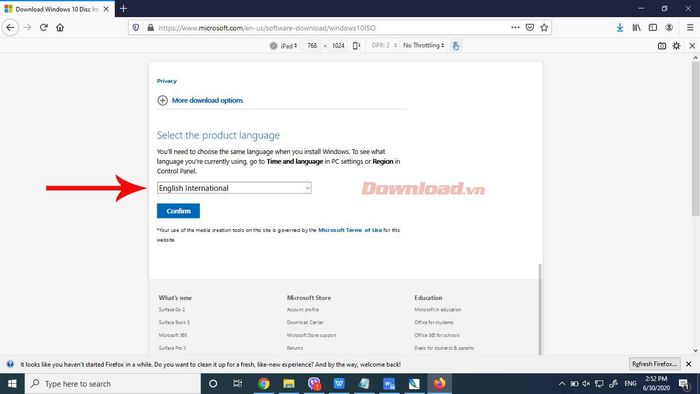Screen dimensions: 700x394
Task: Click the taskbar search box
Action: [112, 384]
